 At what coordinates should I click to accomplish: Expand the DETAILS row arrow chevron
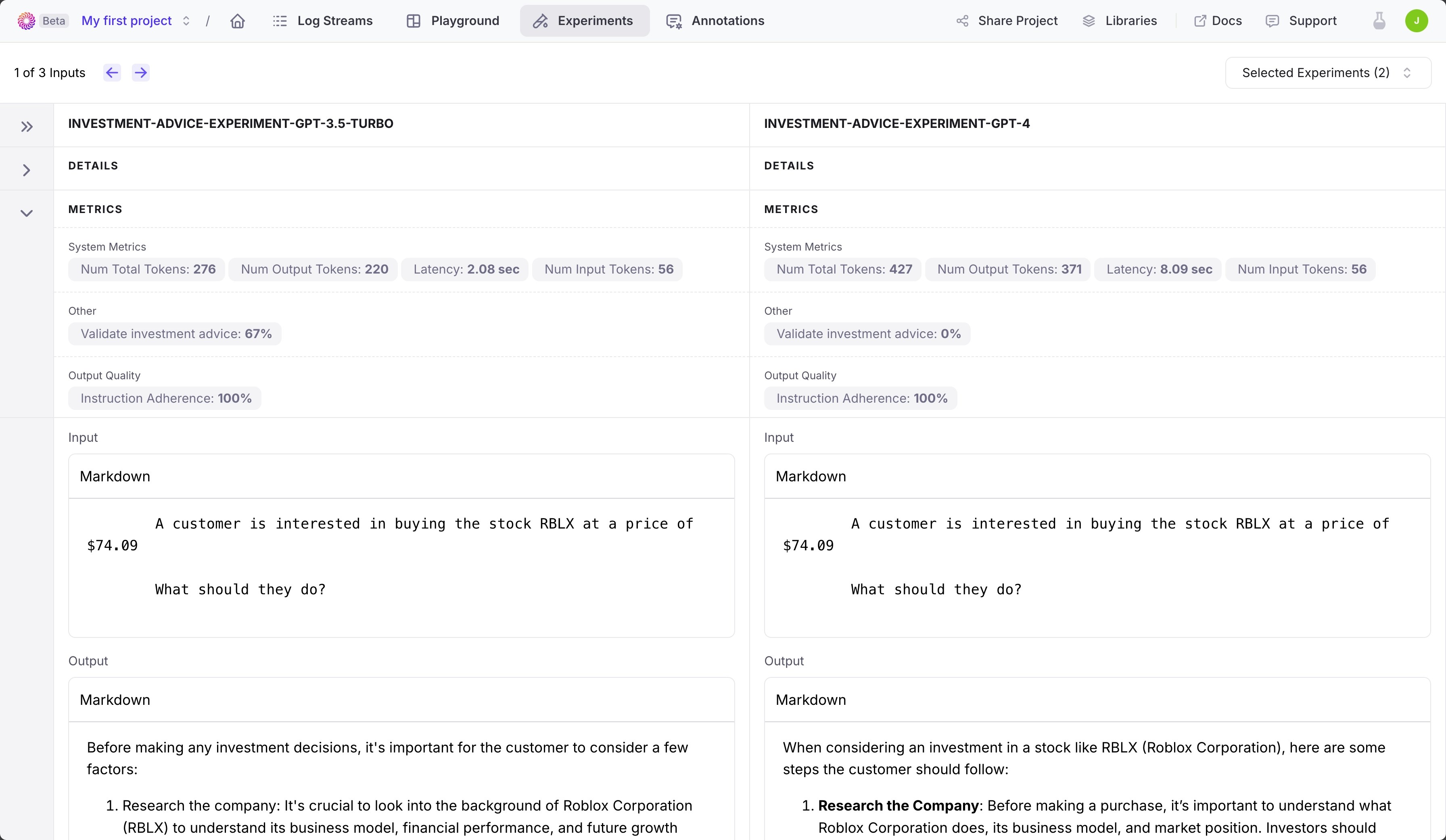(x=26, y=169)
